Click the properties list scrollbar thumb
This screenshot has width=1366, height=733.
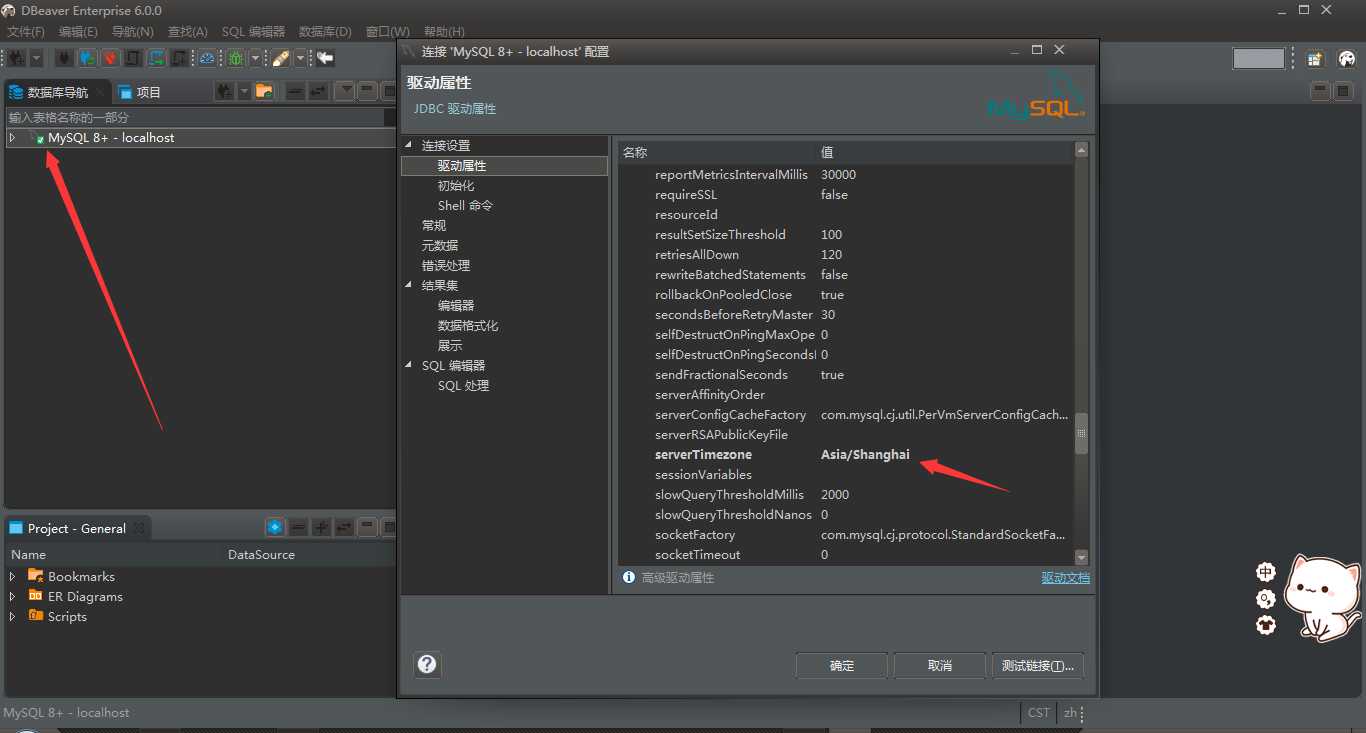[x=1081, y=433]
